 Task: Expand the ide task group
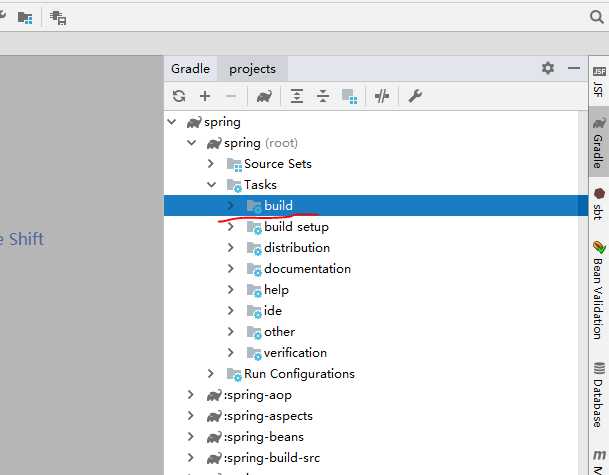coord(231,310)
